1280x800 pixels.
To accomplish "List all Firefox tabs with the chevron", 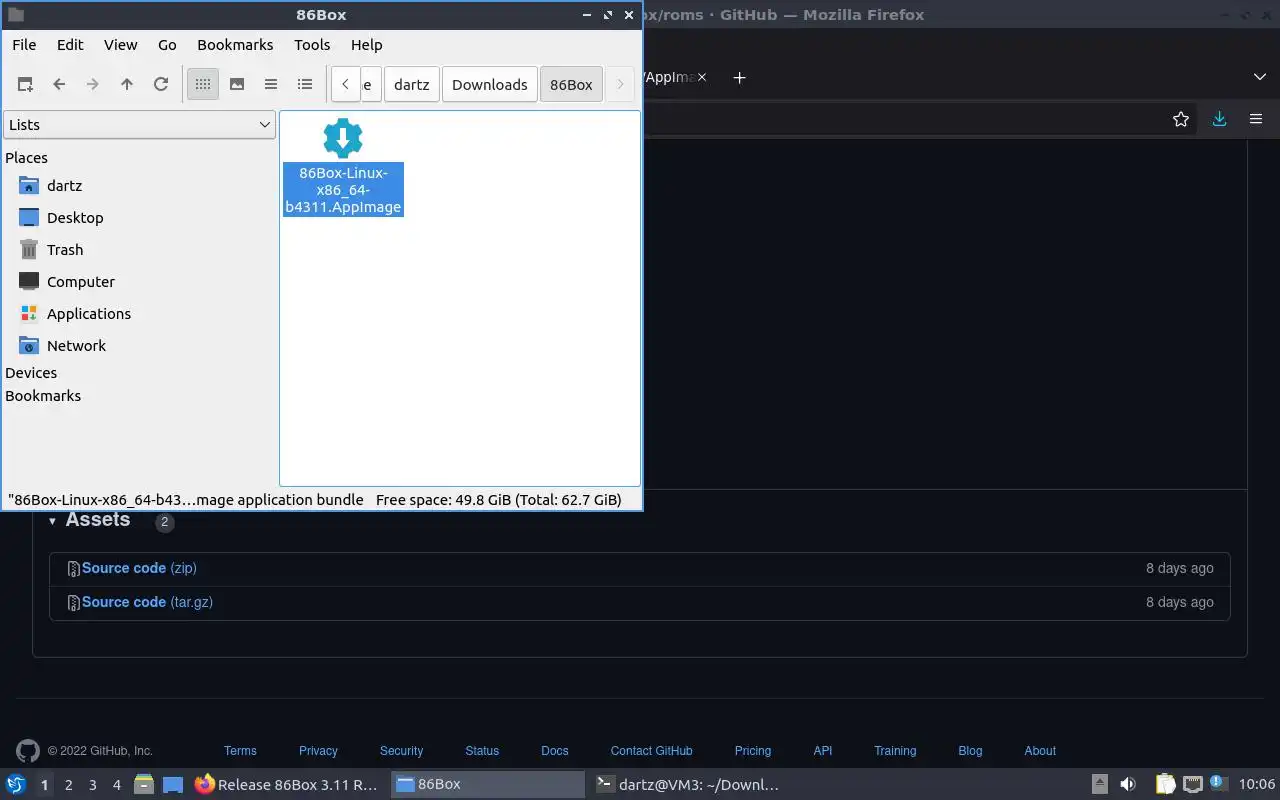I will pos(1260,77).
